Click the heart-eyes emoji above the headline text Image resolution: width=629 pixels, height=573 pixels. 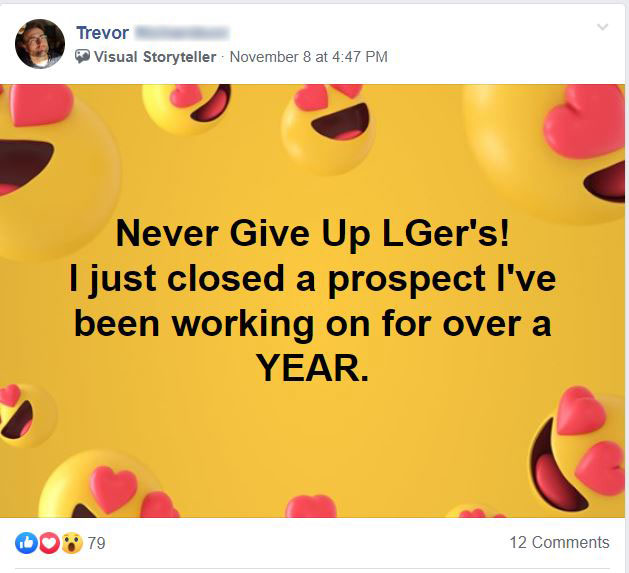(328, 128)
